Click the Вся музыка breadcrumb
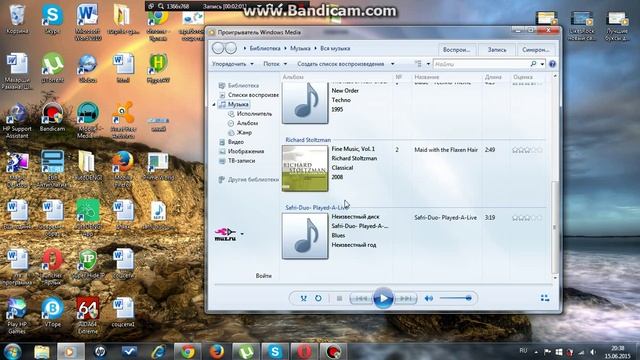Screen dimensions: 640x360 [x=335, y=48]
